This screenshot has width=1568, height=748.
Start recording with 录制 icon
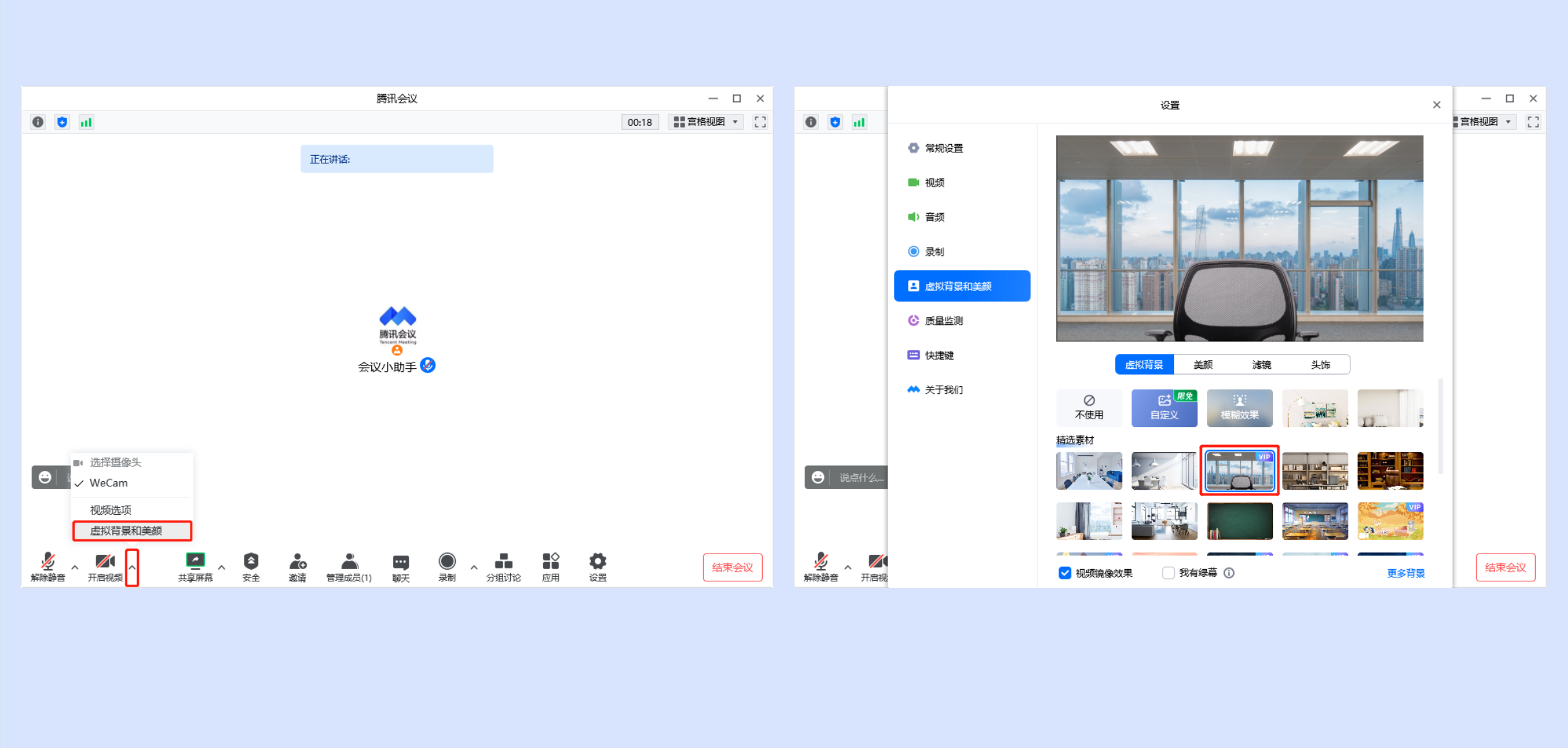click(x=447, y=561)
